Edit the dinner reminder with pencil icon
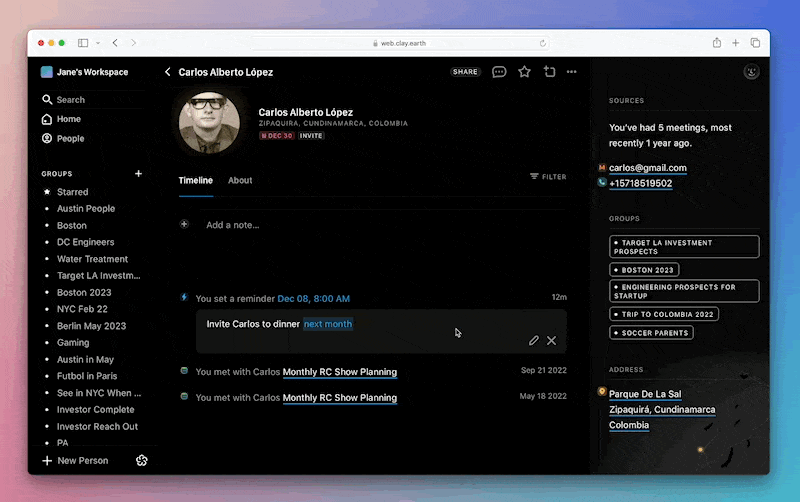 (534, 341)
